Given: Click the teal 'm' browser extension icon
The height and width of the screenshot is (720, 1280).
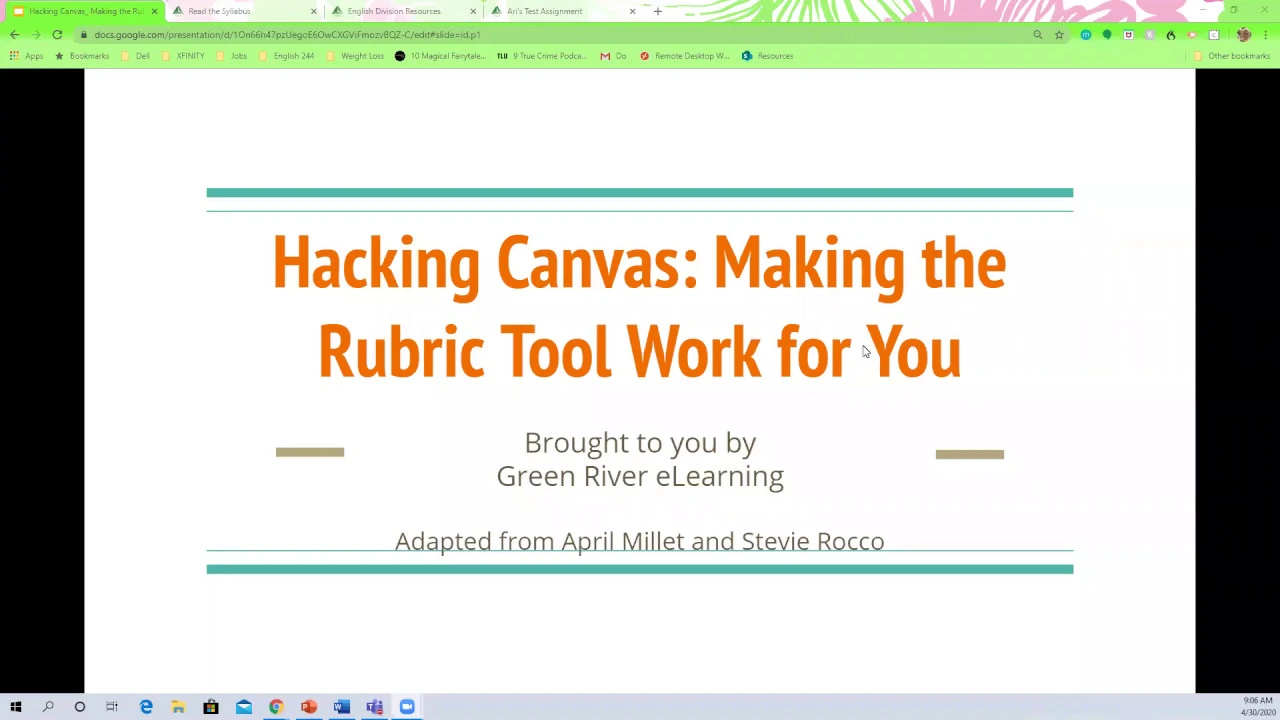Looking at the screenshot, I should tap(1085, 35).
